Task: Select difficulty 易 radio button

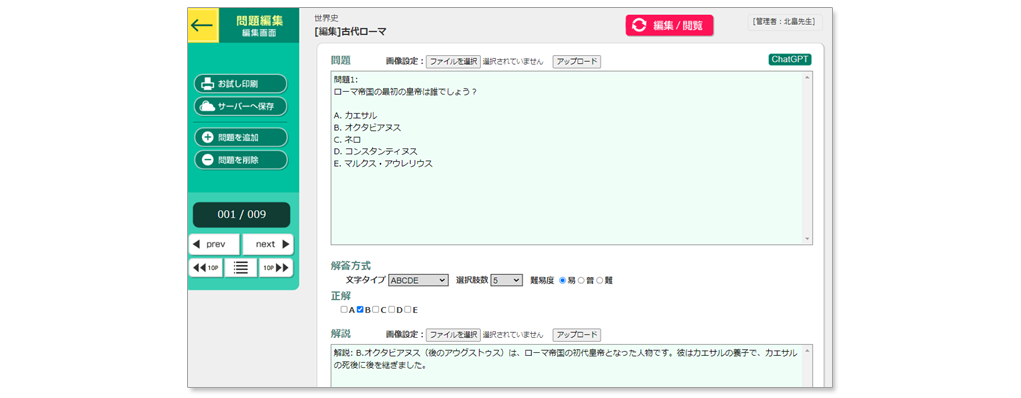Action: pos(563,280)
